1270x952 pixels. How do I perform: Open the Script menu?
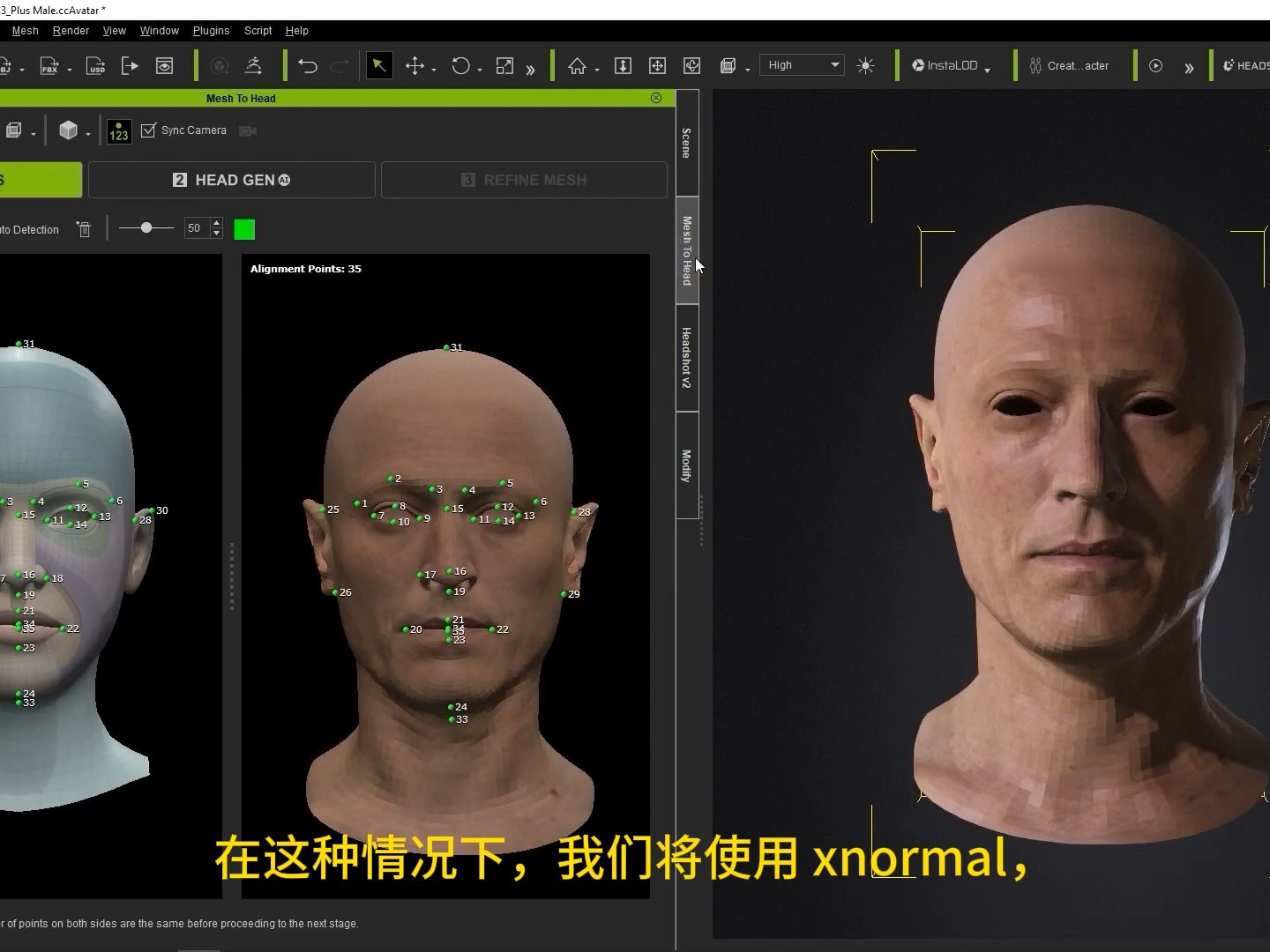(x=258, y=31)
